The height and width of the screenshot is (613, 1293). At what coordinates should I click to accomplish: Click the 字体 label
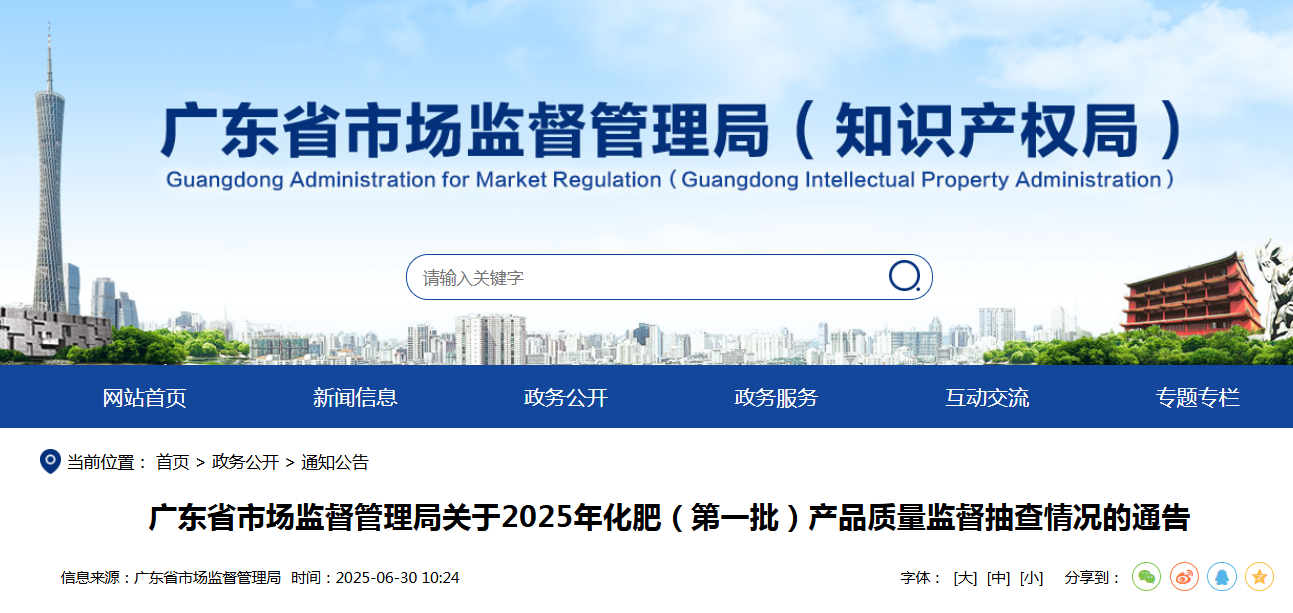921,578
